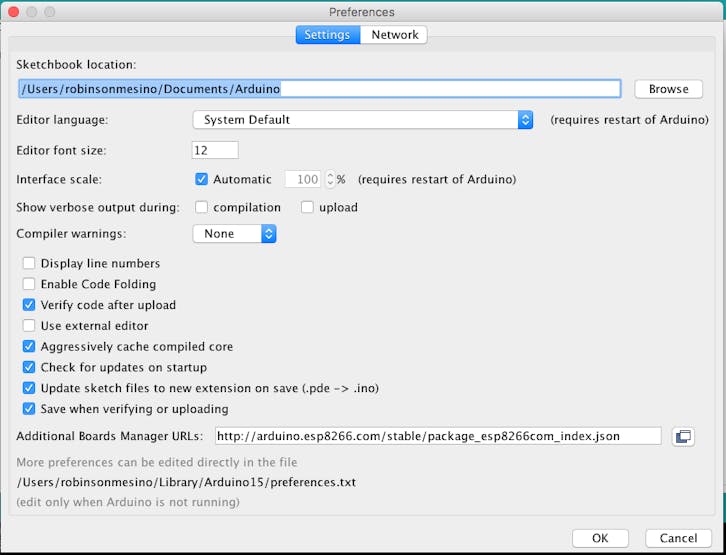Open the Additional Boards Manager URLs editor icon
This screenshot has height=555, width=726.
point(683,437)
